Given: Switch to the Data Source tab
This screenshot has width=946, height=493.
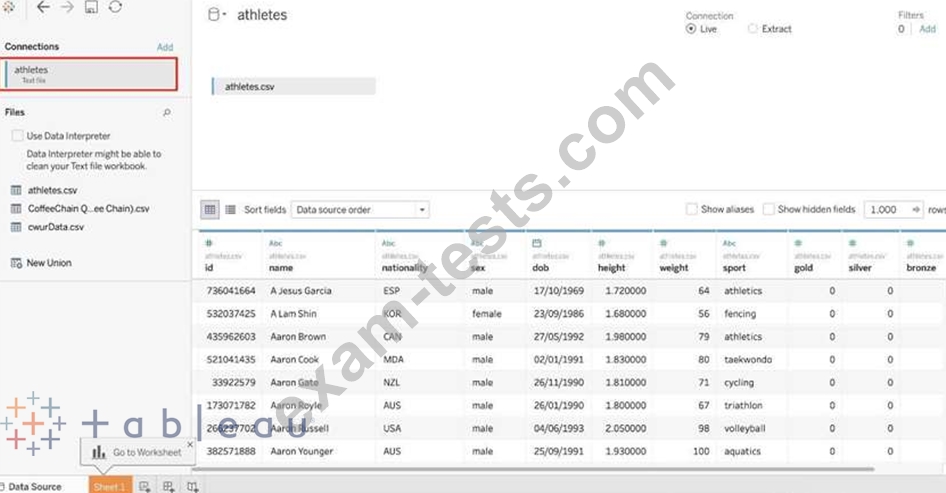Looking at the screenshot, I should click(x=34, y=486).
